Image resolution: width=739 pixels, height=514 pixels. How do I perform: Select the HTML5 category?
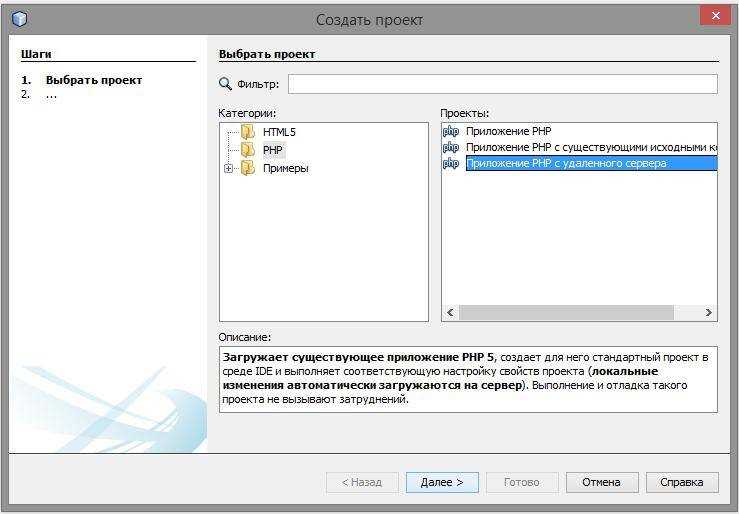pyautogui.click(x=279, y=132)
